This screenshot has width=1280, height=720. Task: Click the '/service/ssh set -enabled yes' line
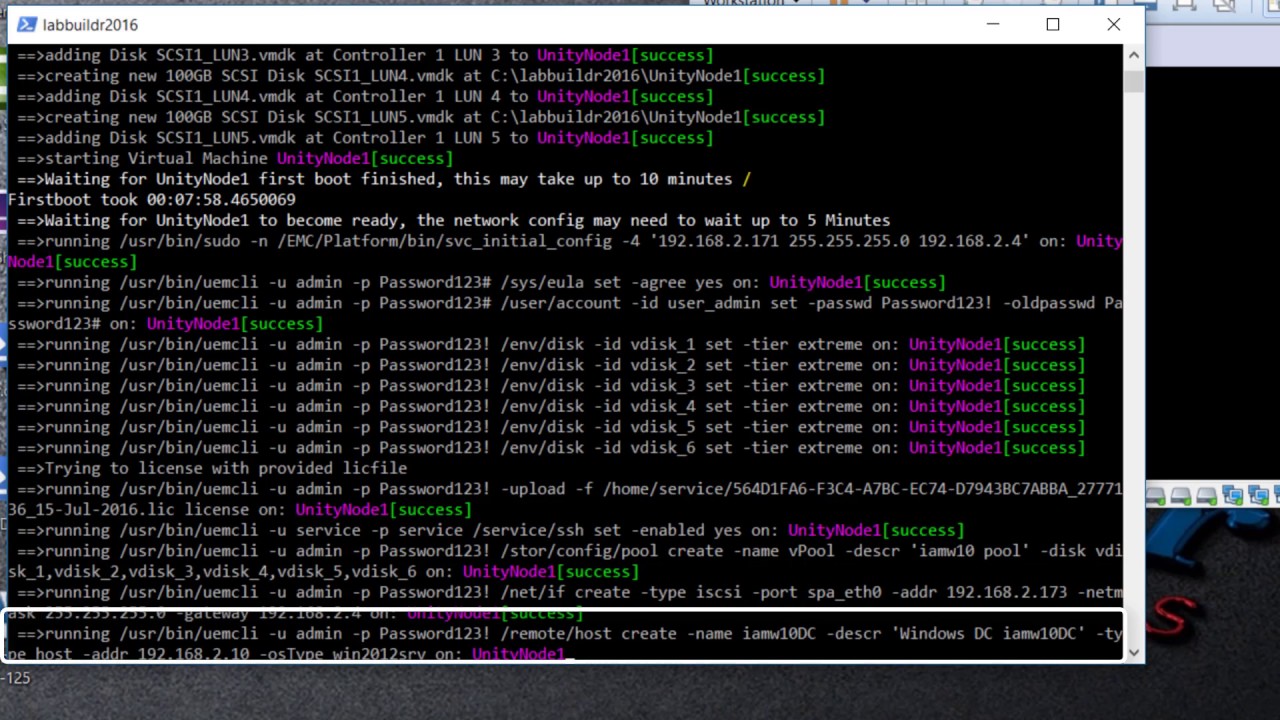pos(490,530)
